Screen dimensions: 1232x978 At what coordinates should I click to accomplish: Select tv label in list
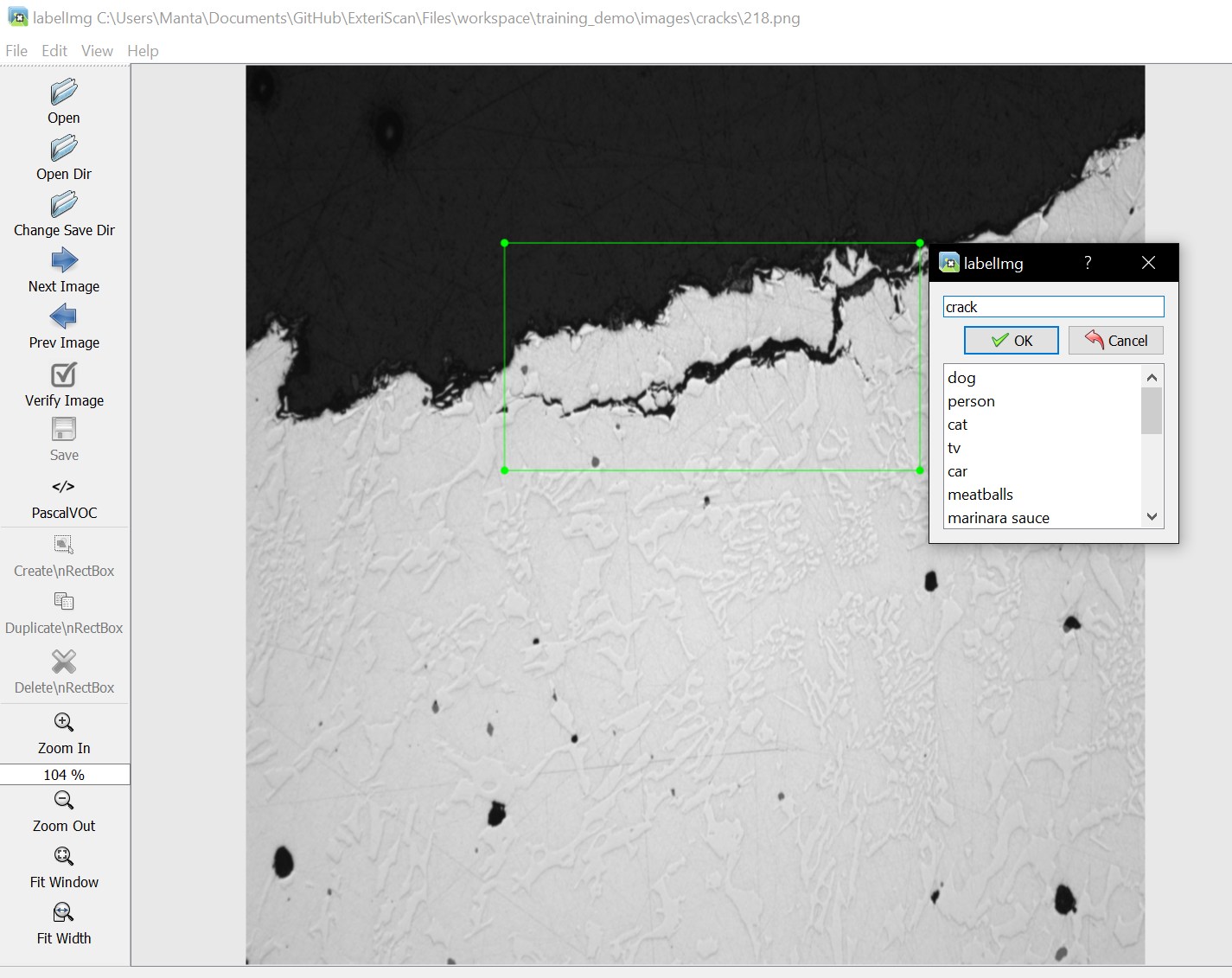click(x=1043, y=448)
